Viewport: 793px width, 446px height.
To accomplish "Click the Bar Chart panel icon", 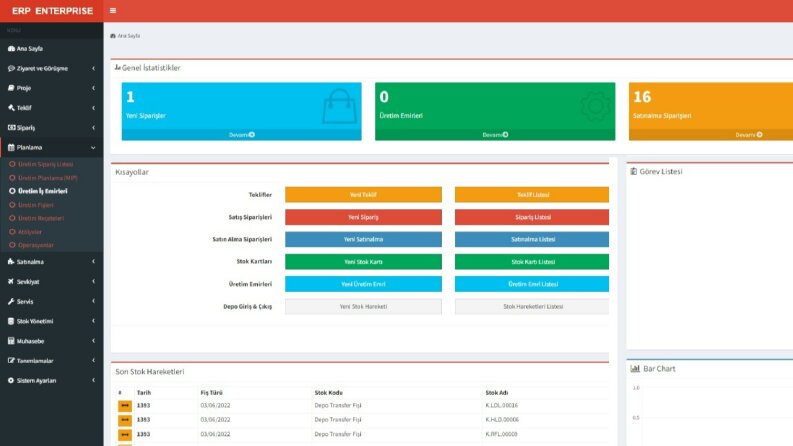I will (x=635, y=369).
